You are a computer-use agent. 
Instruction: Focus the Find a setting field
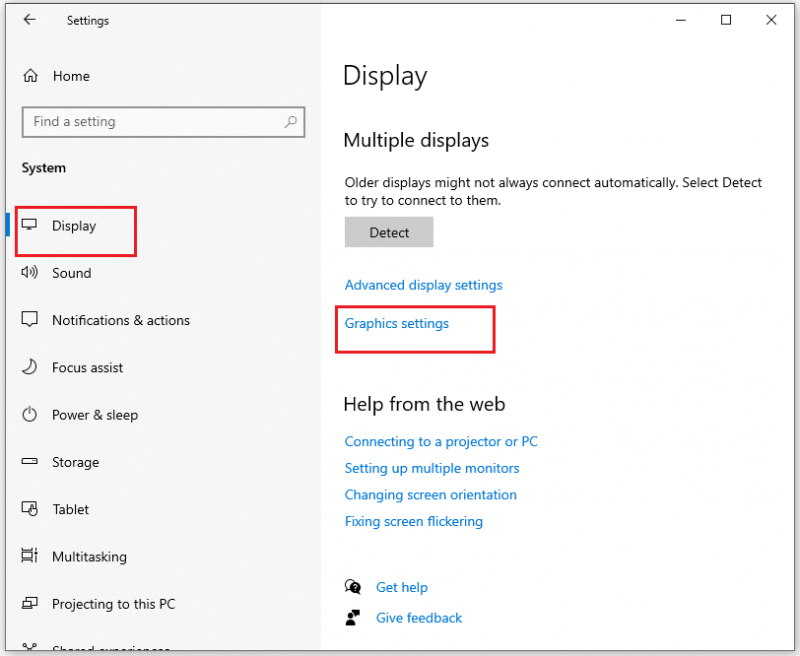(x=163, y=122)
